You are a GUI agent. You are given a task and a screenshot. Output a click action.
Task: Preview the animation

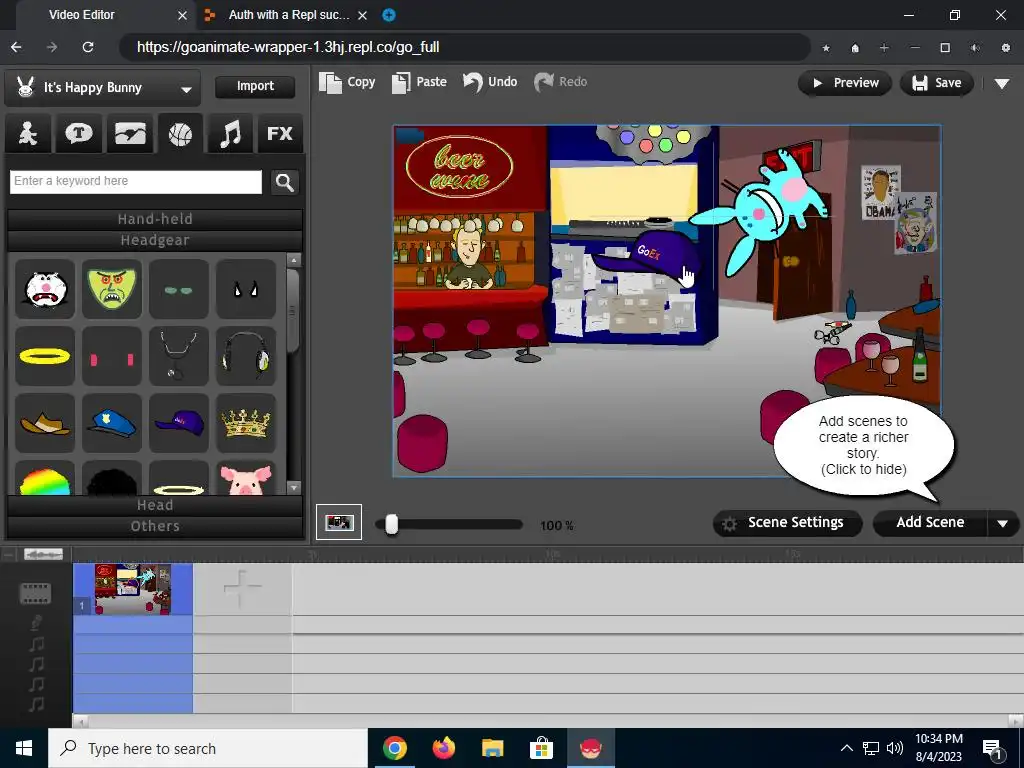point(845,83)
